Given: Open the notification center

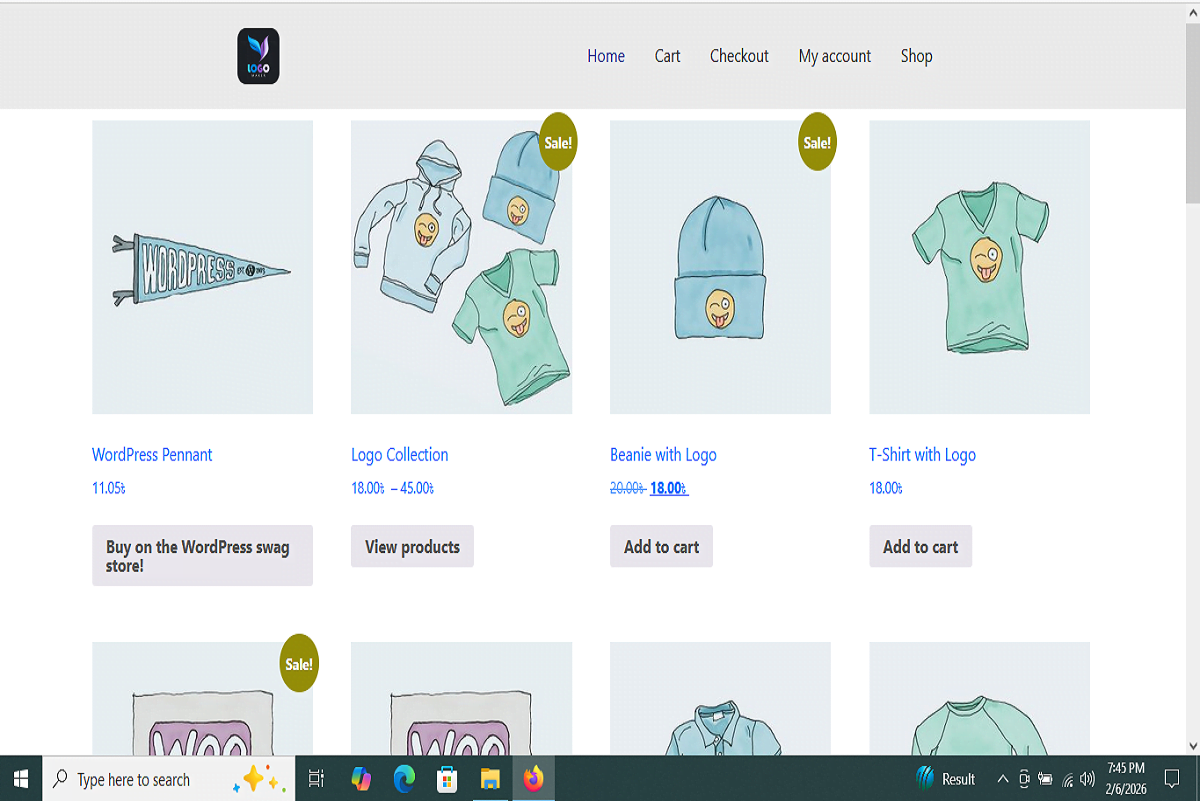Looking at the screenshot, I should [1171, 778].
